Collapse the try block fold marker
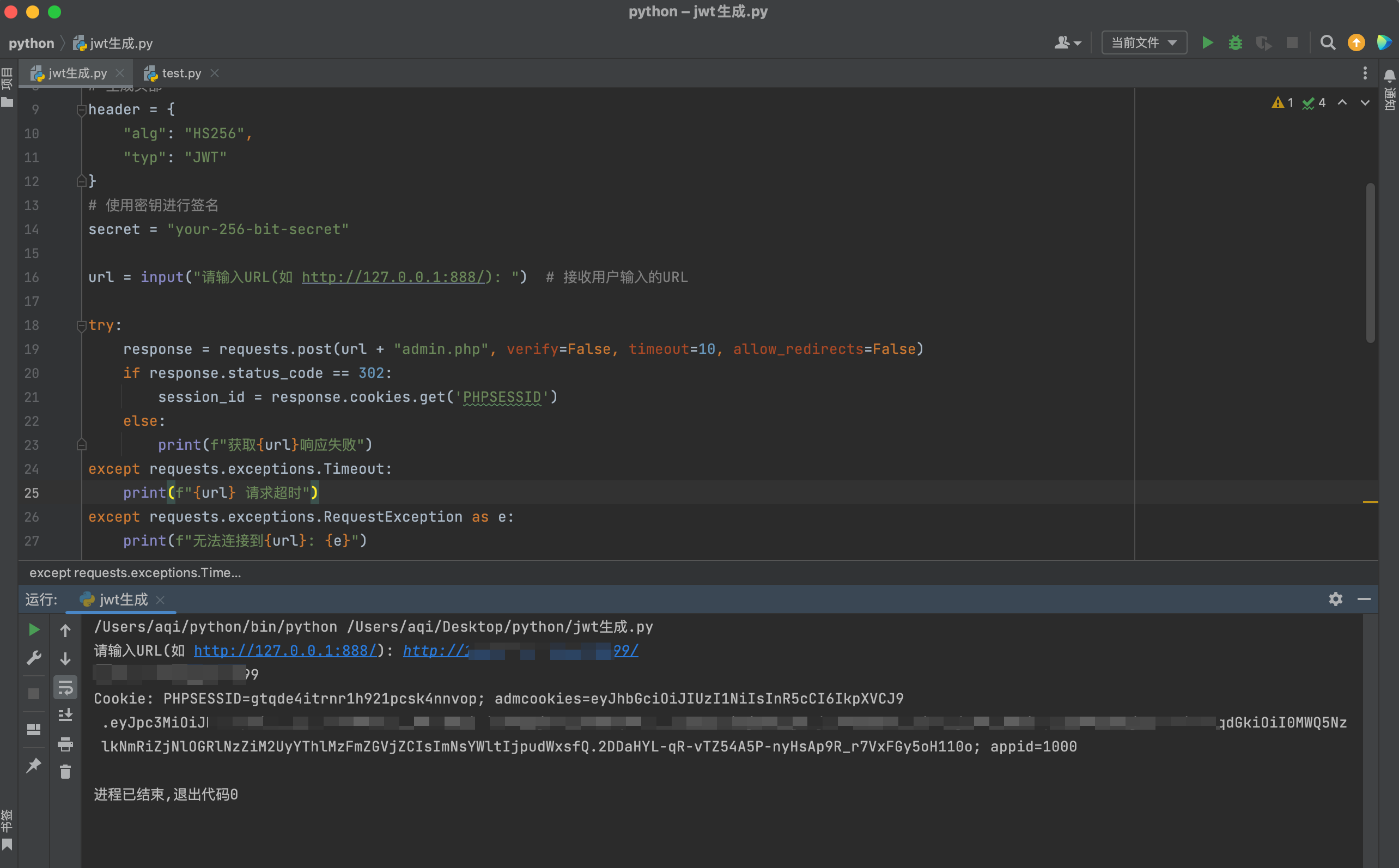Image resolution: width=1399 pixels, height=868 pixels. [x=81, y=326]
